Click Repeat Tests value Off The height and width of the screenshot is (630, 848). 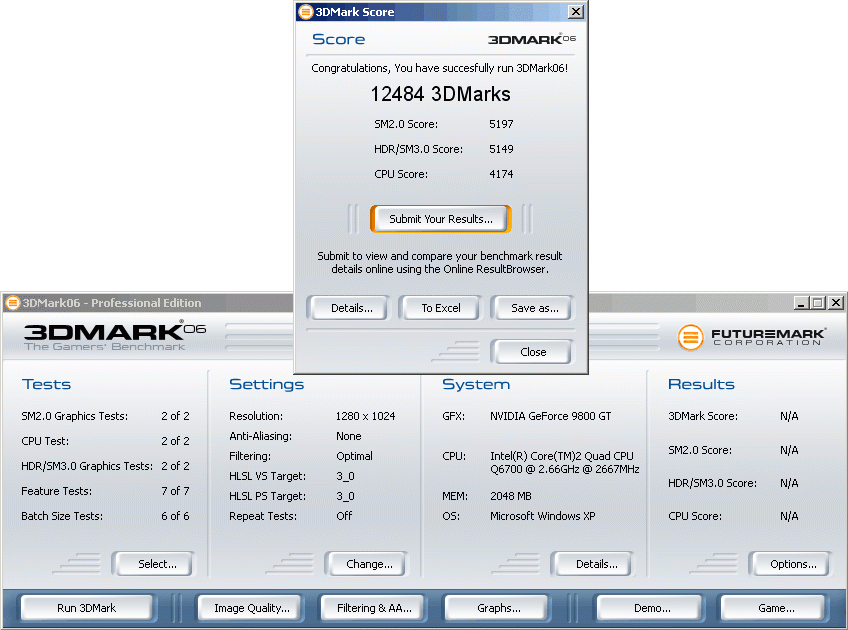pos(344,516)
